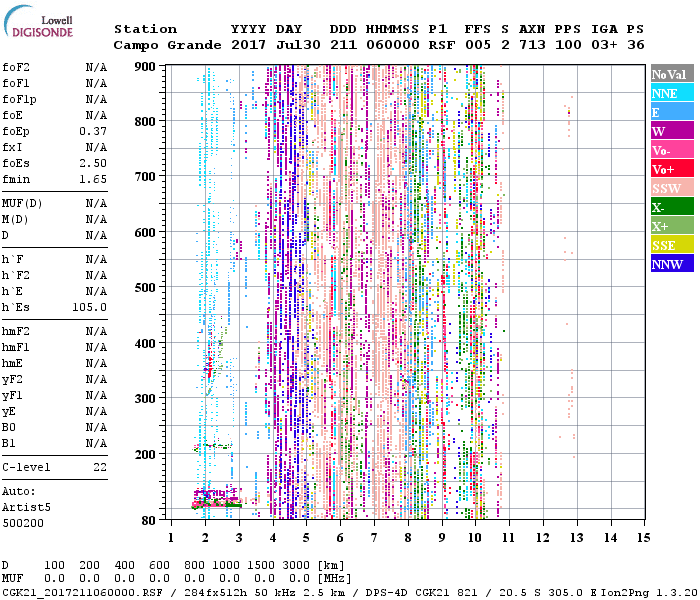The image size is (700, 600).
Task: Click the 500 km height axis label
Action: click(x=145, y=287)
